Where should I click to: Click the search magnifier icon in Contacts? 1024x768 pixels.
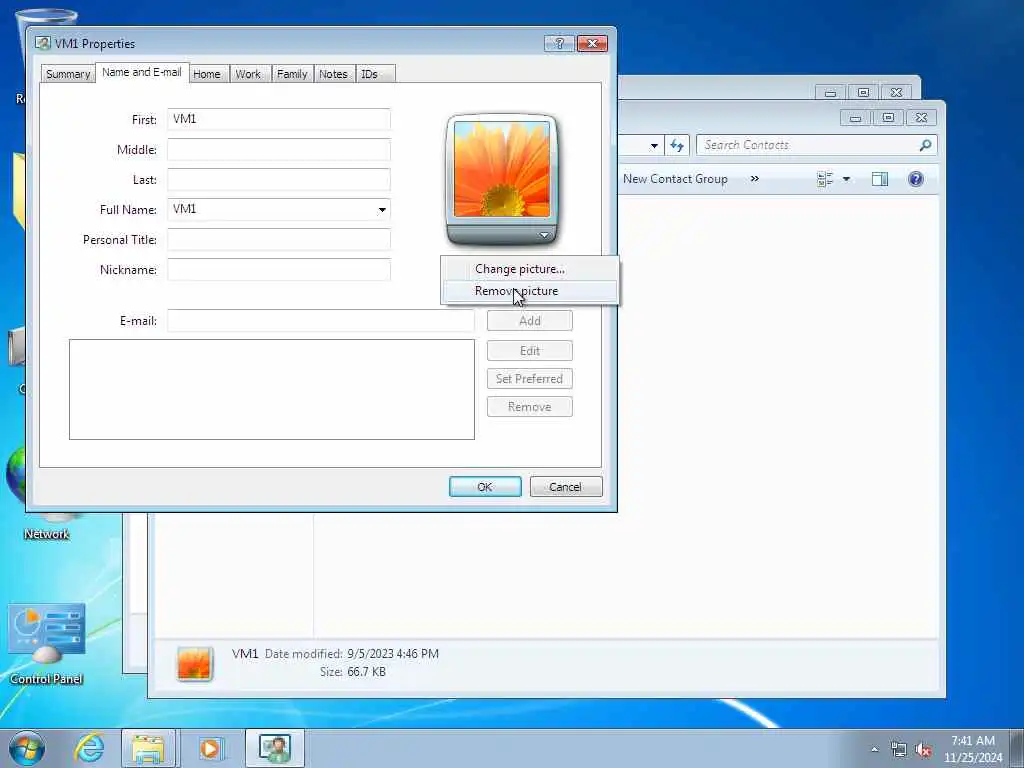click(x=925, y=145)
